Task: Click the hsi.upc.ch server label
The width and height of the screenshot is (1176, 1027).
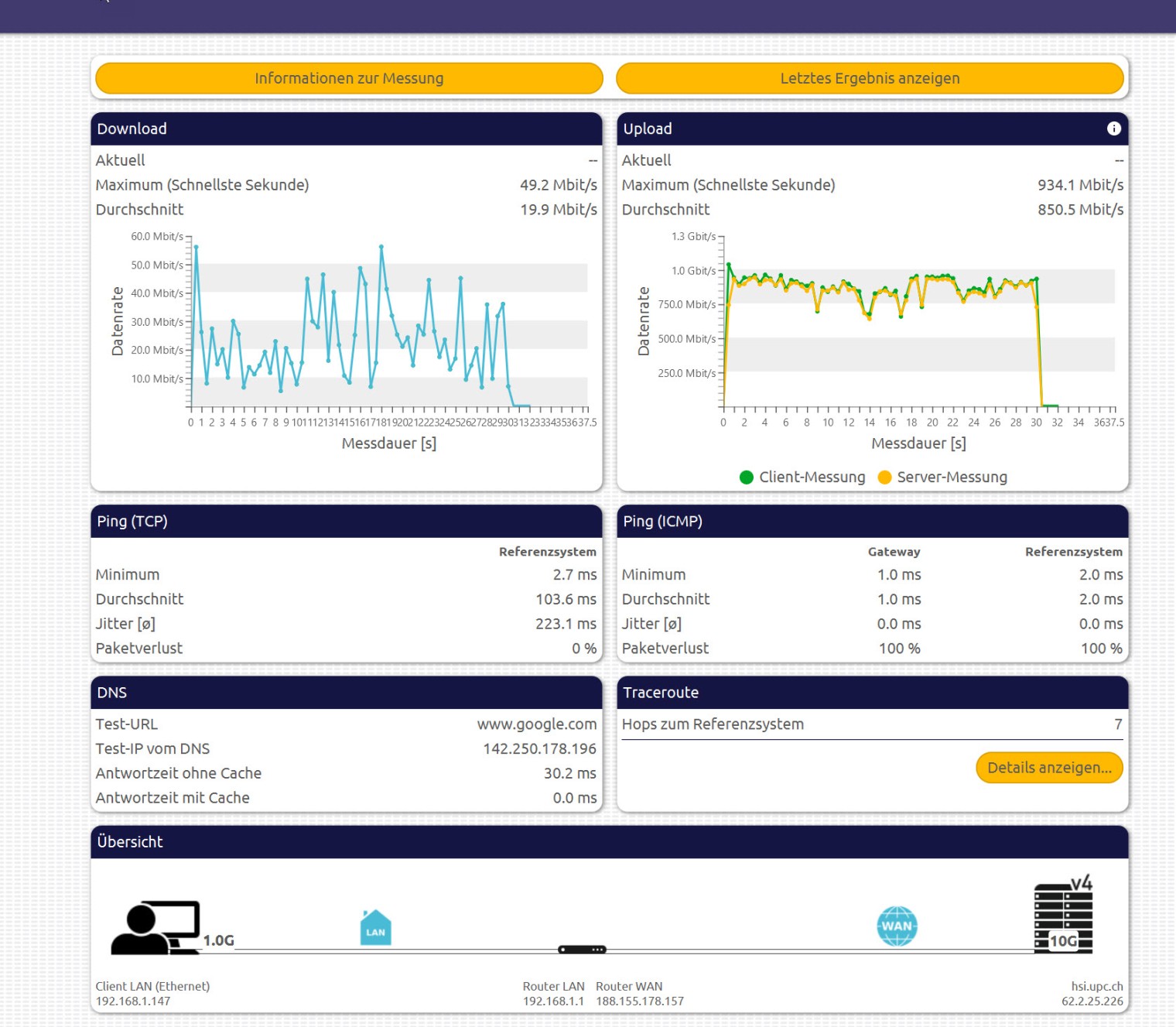Action: (1096, 986)
